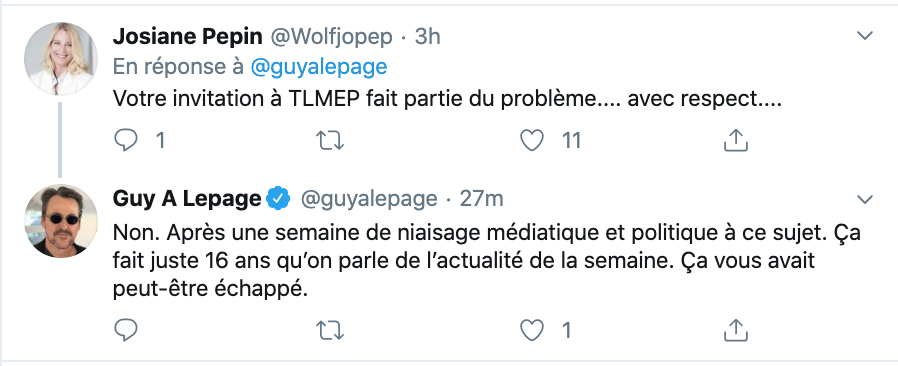This screenshot has width=898, height=366.
Task: Open Josiane Pepin's display name
Action: [187, 37]
